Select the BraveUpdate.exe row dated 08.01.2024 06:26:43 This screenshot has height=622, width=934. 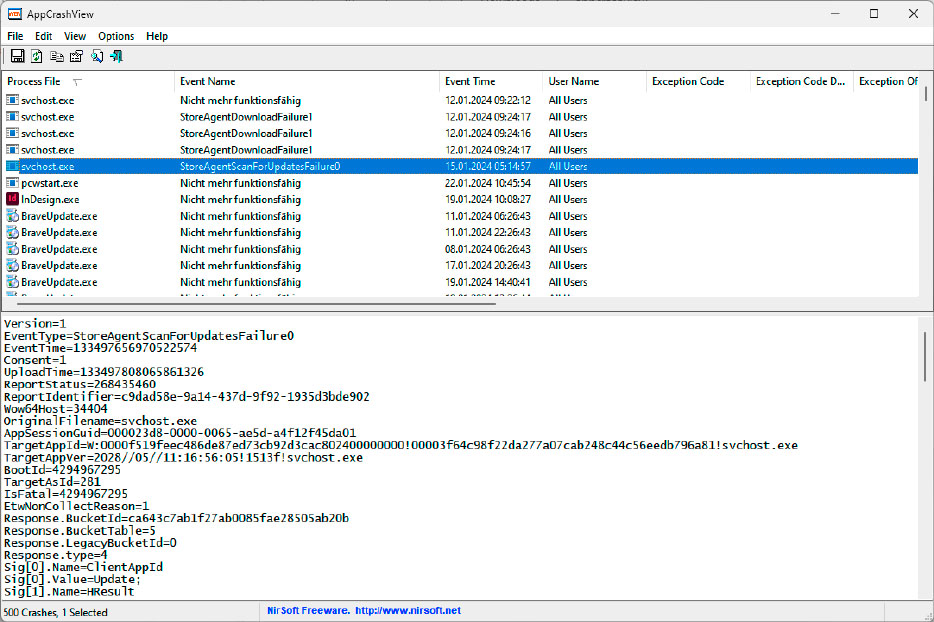click(460, 249)
